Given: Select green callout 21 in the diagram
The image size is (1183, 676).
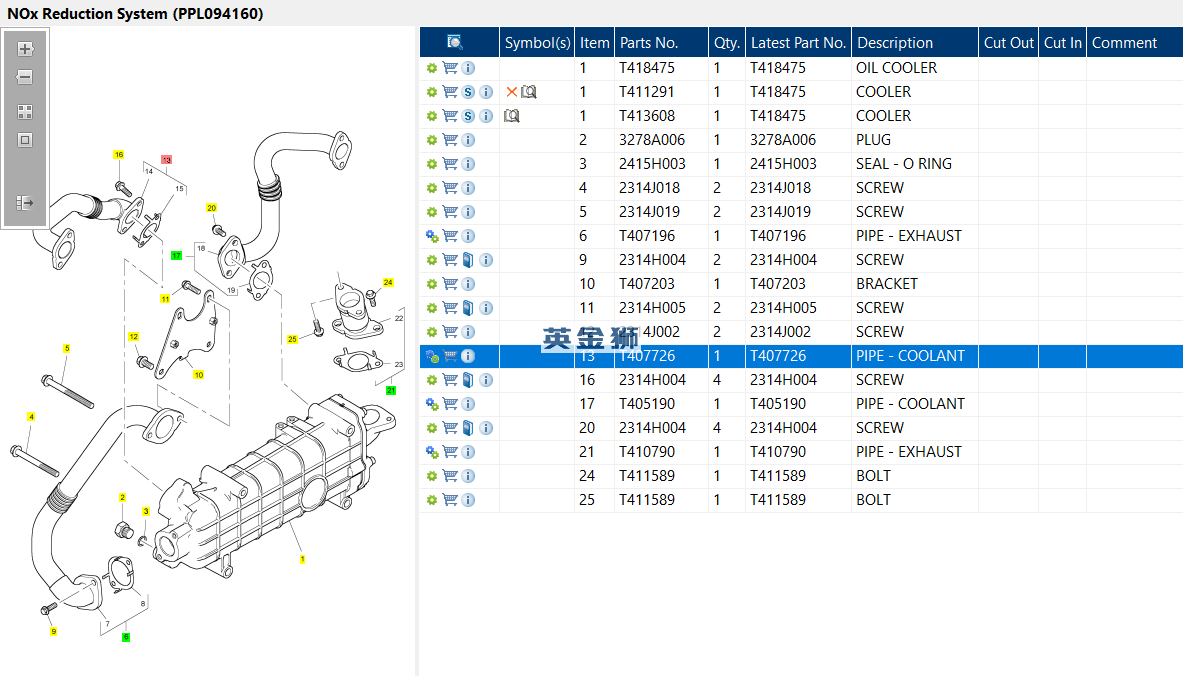Looking at the screenshot, I should [x=391, y=390].
